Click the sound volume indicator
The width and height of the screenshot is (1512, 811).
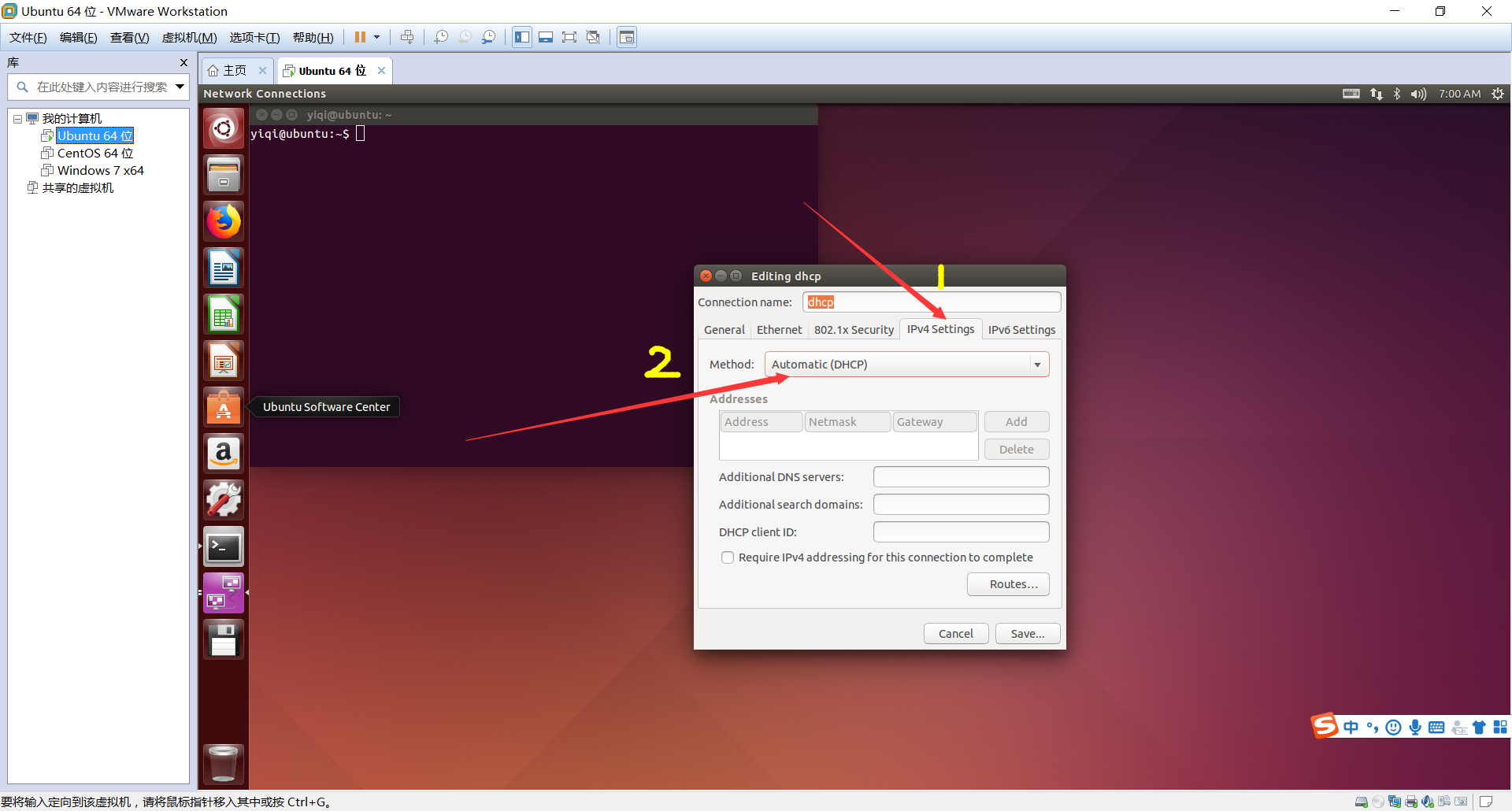(x=1418, y=94)
